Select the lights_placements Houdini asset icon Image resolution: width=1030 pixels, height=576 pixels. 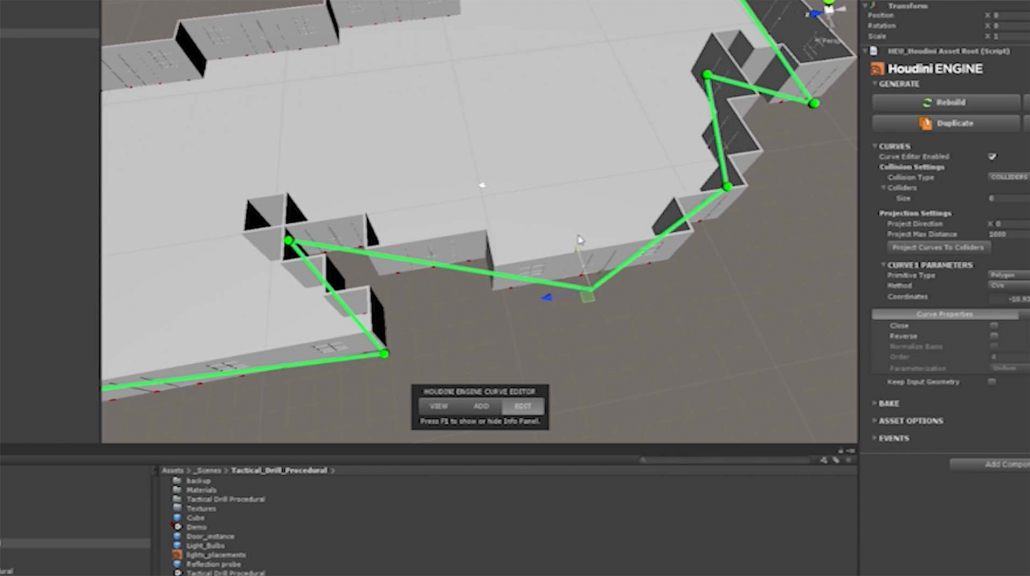point(176,555)
